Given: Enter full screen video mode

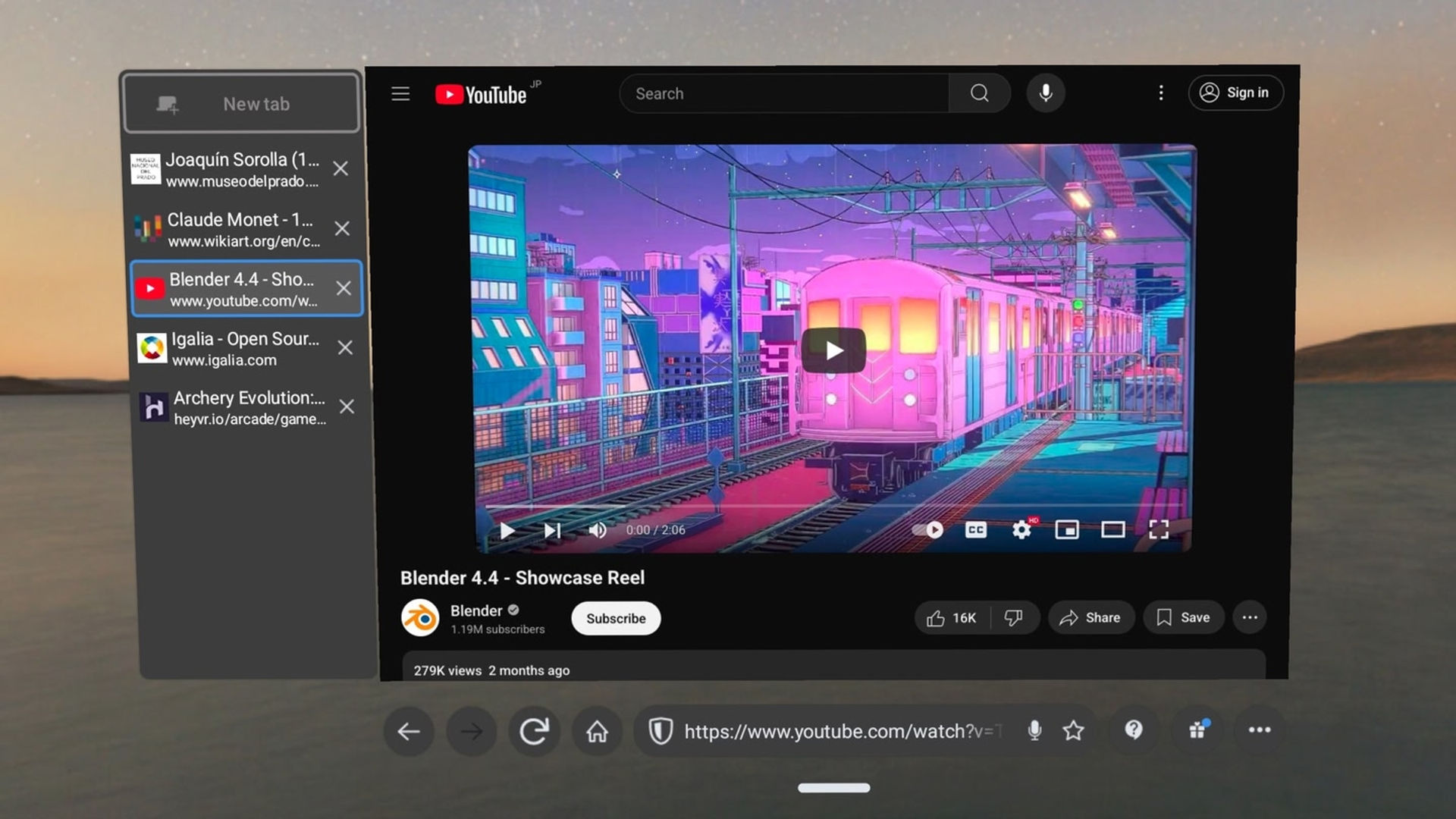Looking at the screenshot, I should 1159,529.
